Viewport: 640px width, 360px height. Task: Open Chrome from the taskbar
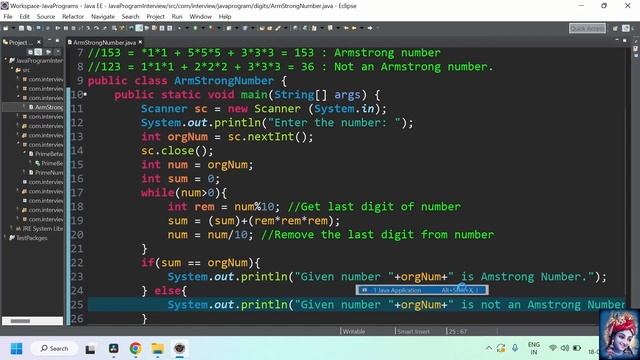point(136,349)
